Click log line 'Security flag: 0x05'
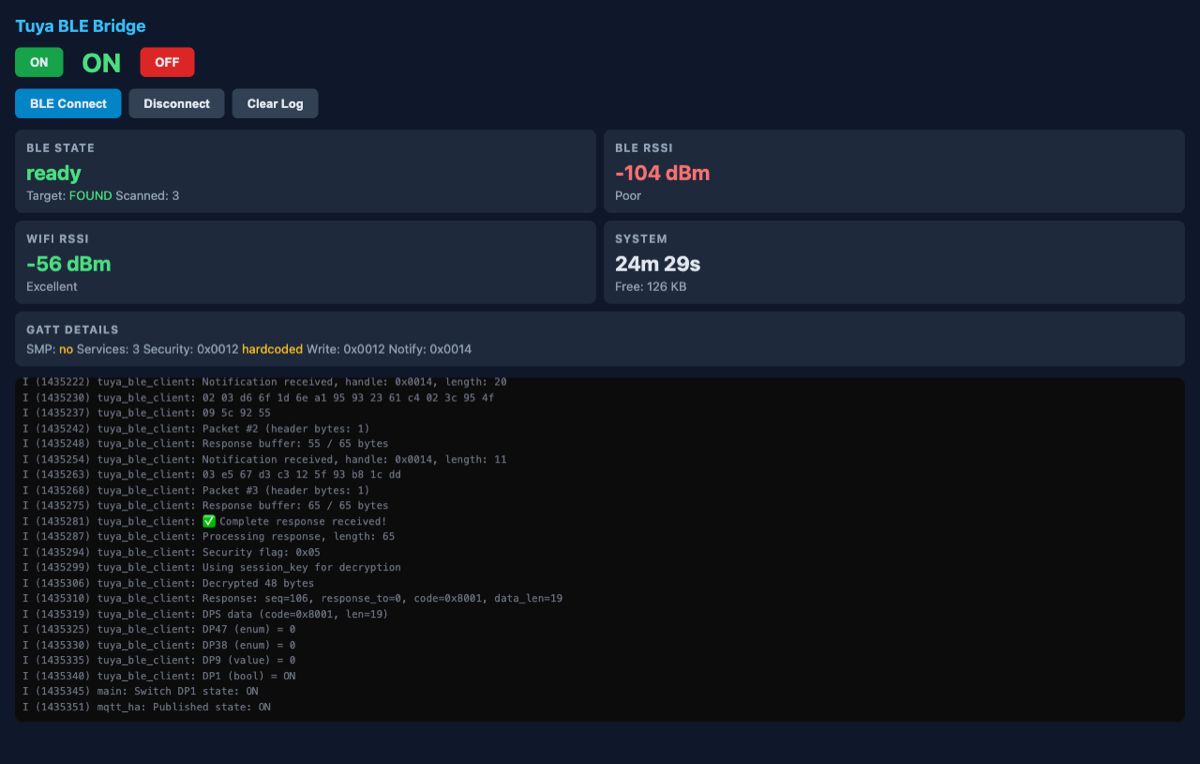This screenshot has width=1200, height=764. (x=171, y=552)
